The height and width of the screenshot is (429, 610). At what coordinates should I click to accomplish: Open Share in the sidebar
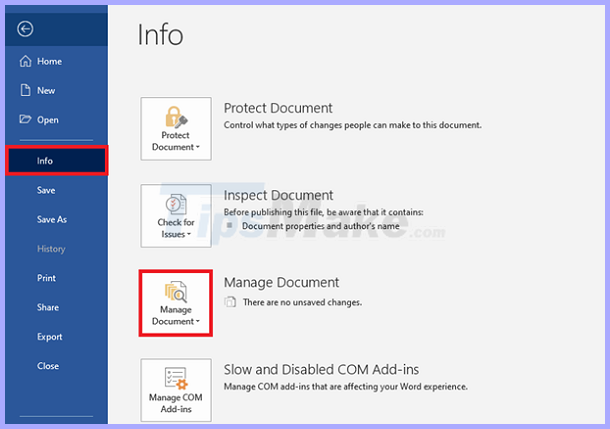tap(56, 307)
